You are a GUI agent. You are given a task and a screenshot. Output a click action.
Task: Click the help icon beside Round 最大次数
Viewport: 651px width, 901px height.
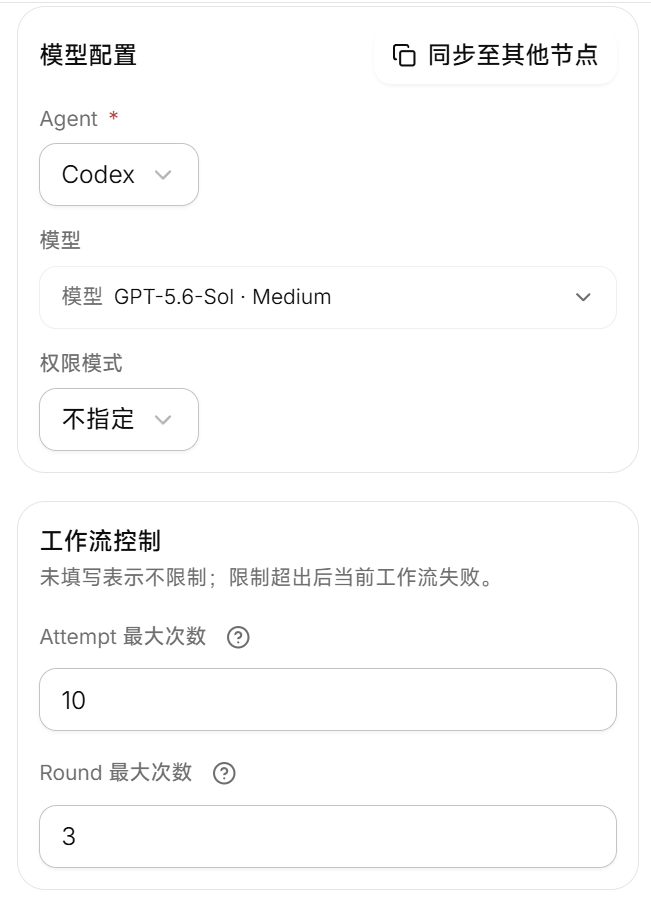click(224, 773)
